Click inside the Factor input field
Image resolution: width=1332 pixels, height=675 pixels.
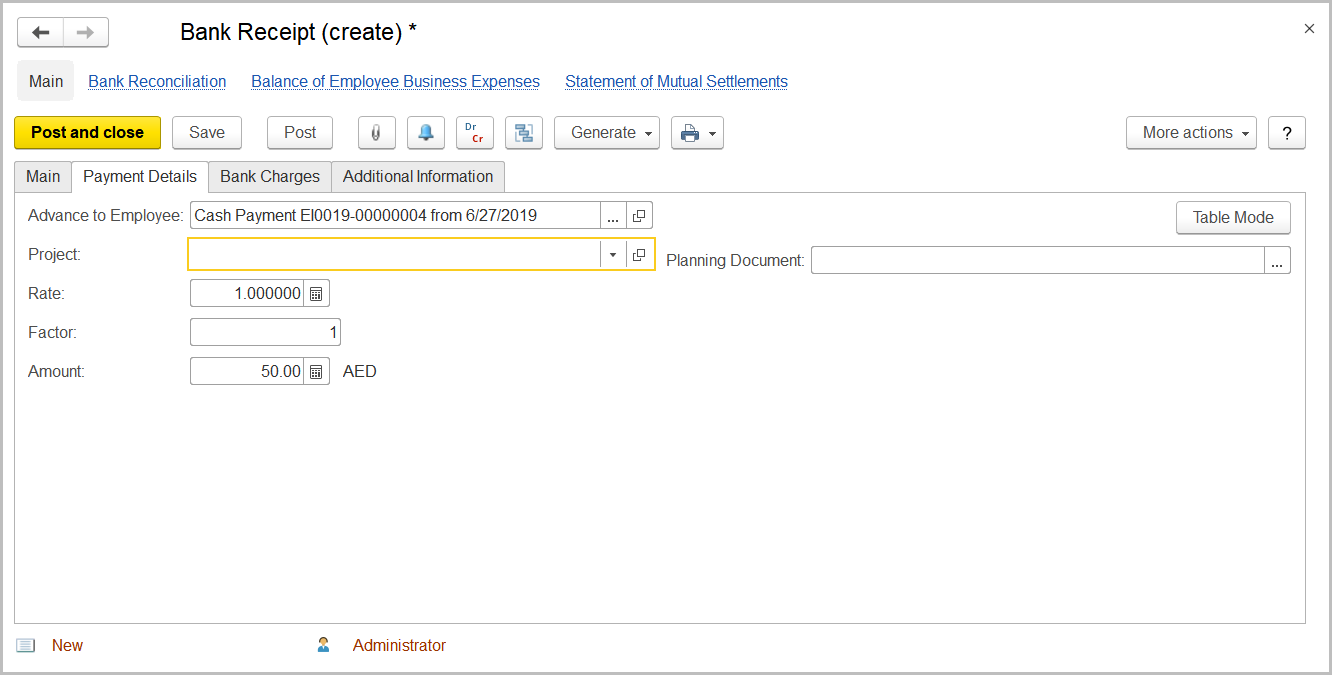pyautogui.click(x=265, y=331)
